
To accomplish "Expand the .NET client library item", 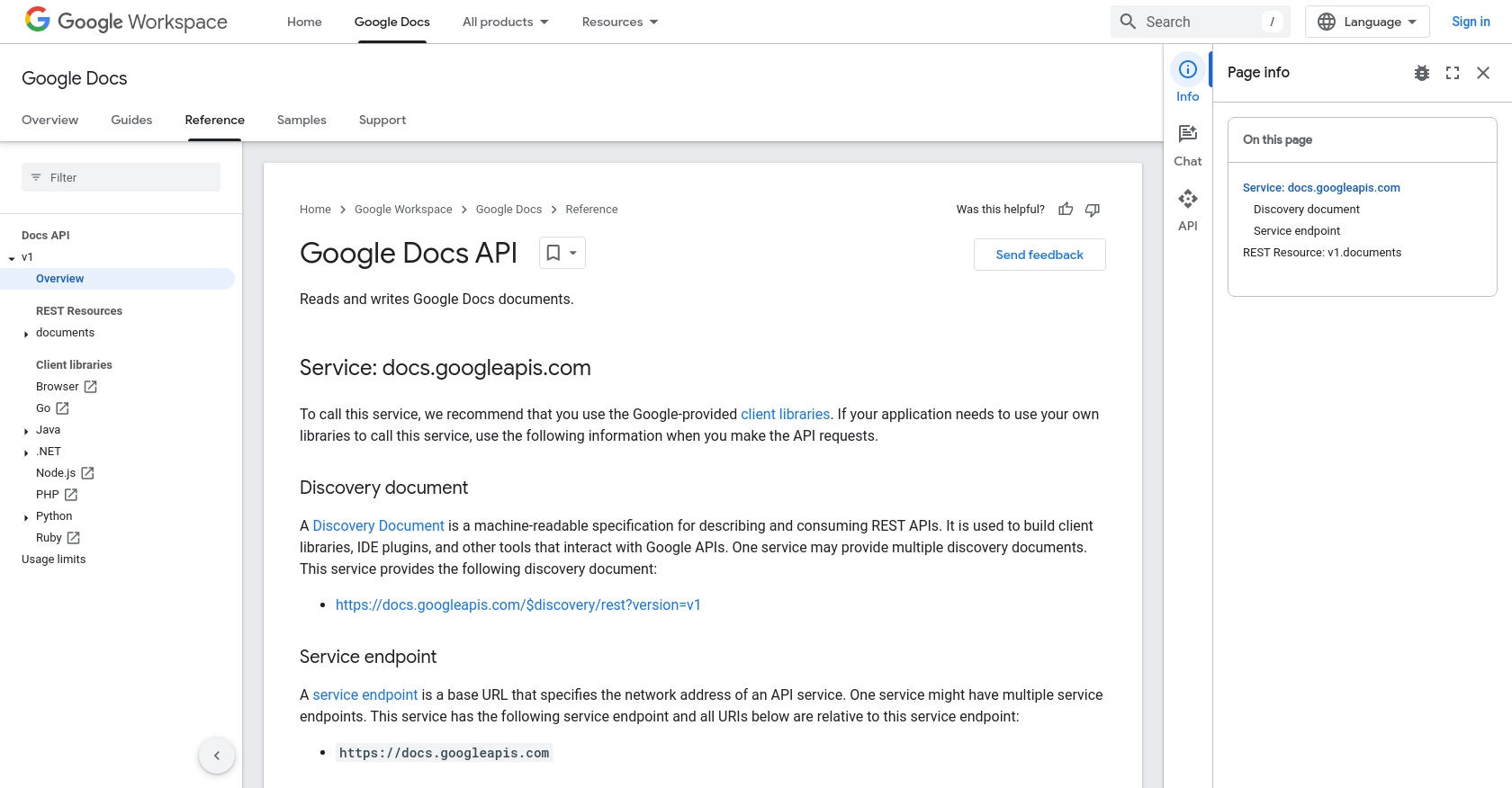I will tap(26, 452).
